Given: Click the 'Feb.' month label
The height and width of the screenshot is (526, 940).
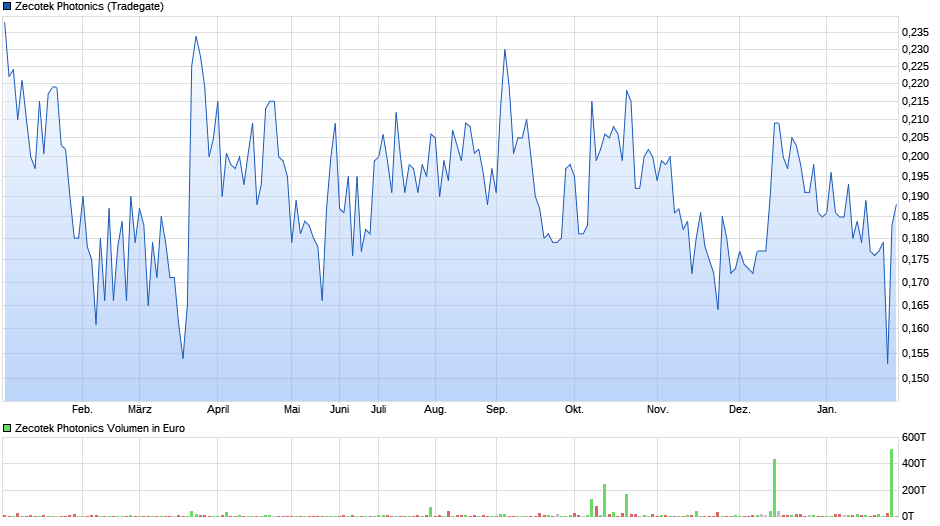Looking at the screenshot, I should [x=82, y=410].
